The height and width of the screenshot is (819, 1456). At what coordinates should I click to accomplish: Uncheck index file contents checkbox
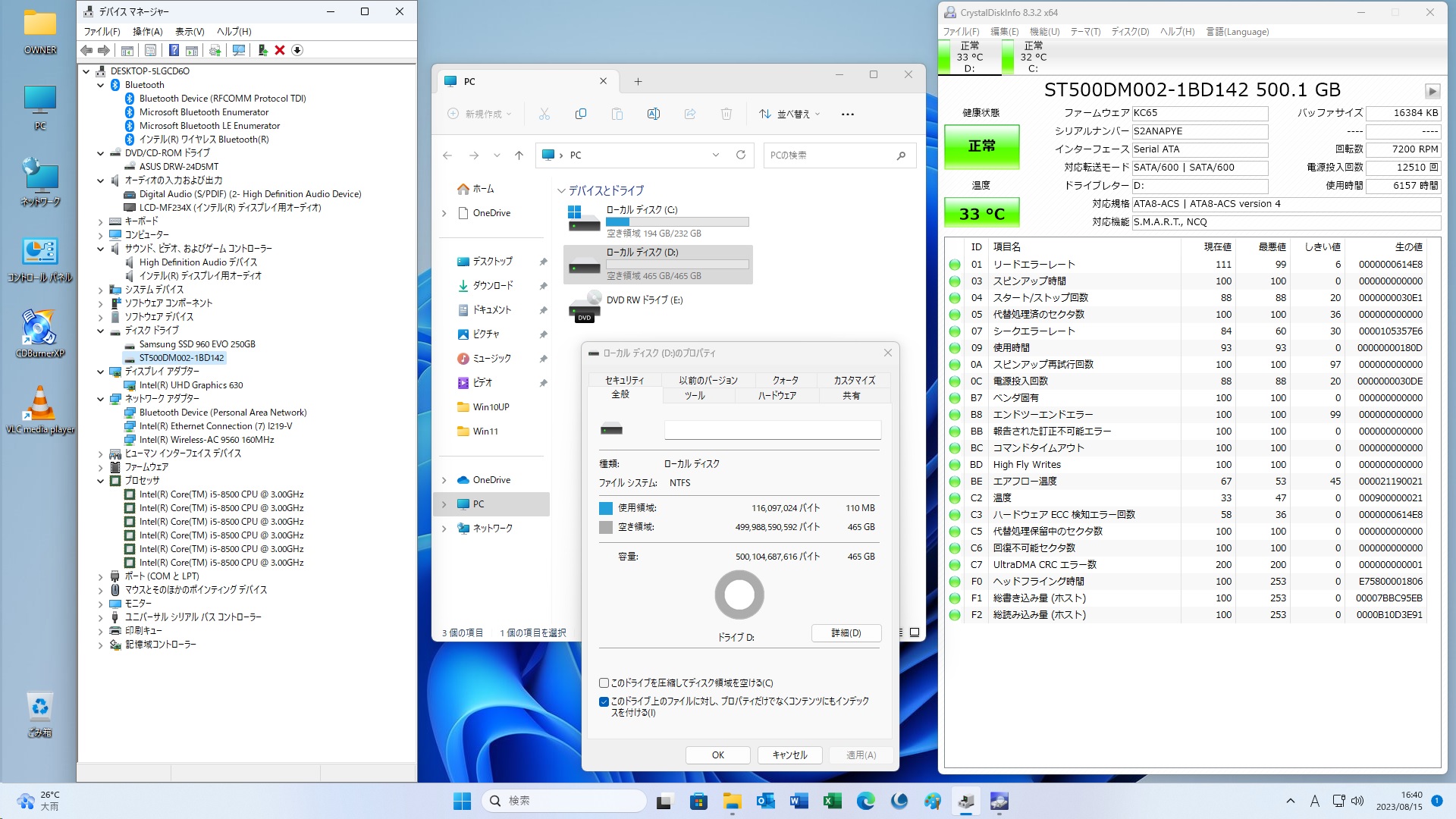coord(604,701)
